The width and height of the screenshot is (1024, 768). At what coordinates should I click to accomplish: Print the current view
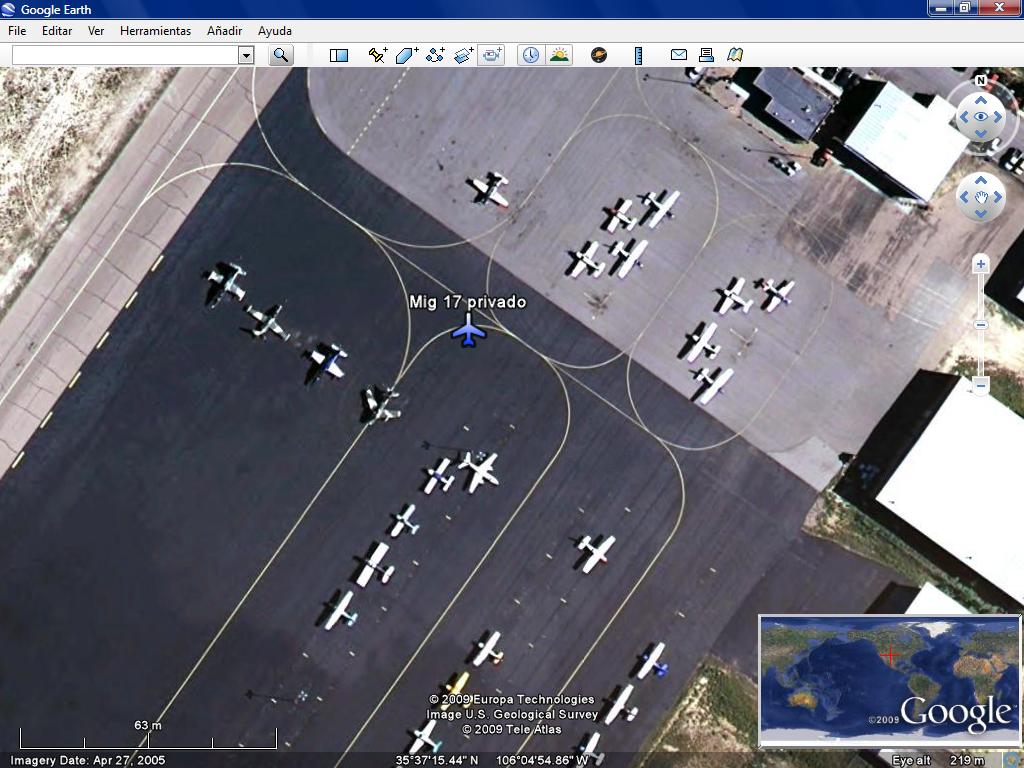pyautogui.click(x=707, y=55)
